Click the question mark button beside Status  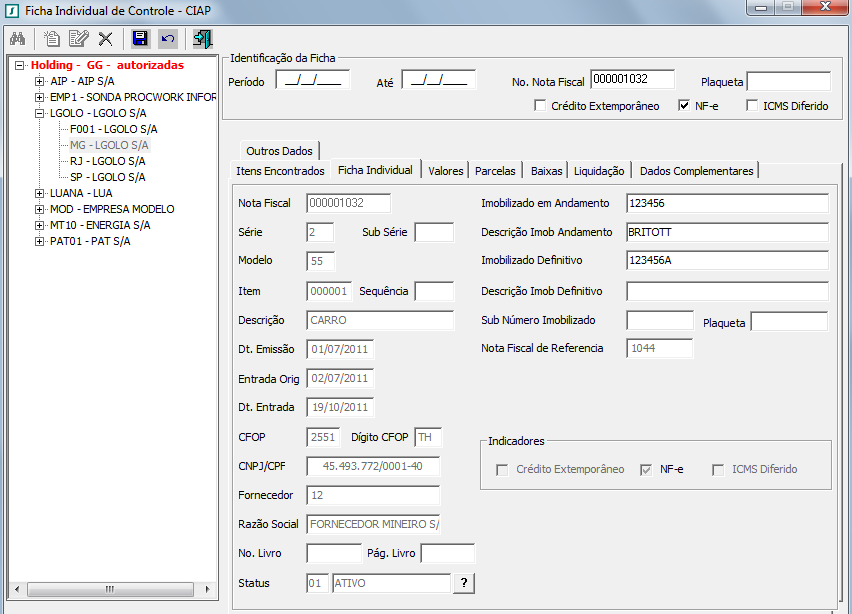pos(464,584)
